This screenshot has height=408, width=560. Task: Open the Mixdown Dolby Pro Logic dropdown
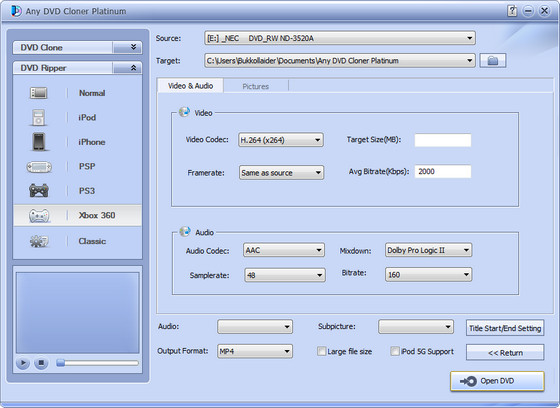tap(428, 250)
